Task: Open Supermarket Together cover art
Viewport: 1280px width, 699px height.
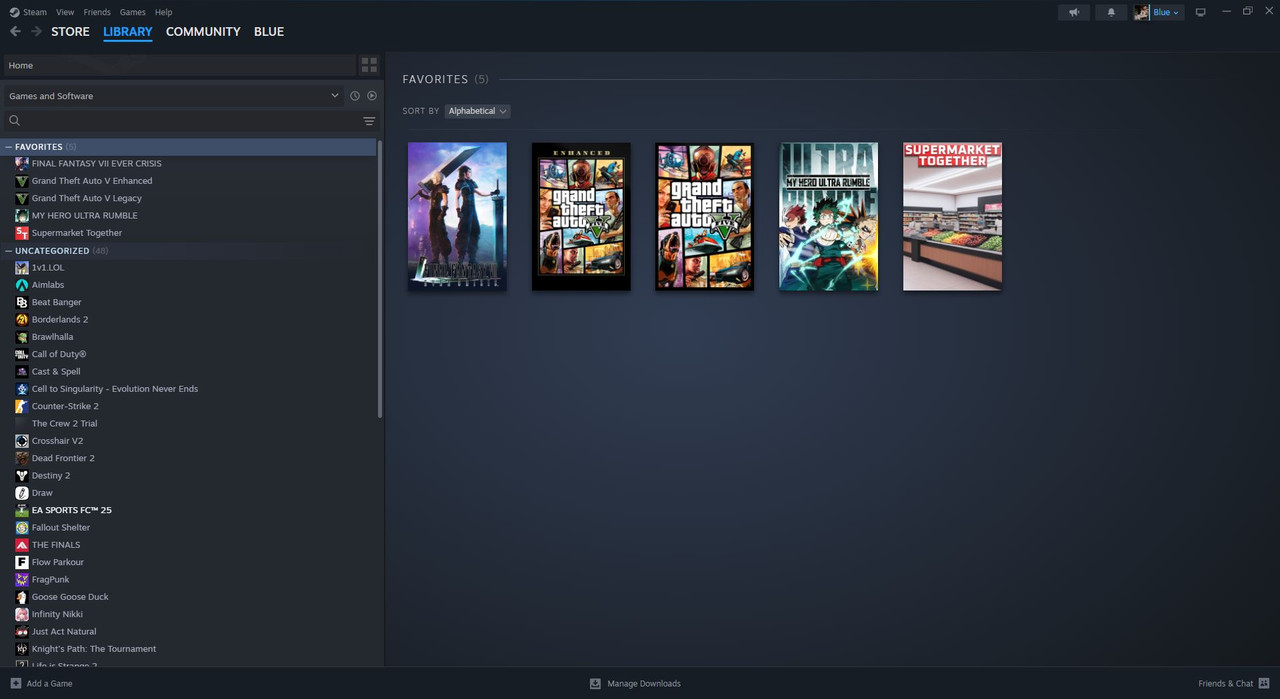Action: (952, 217)
